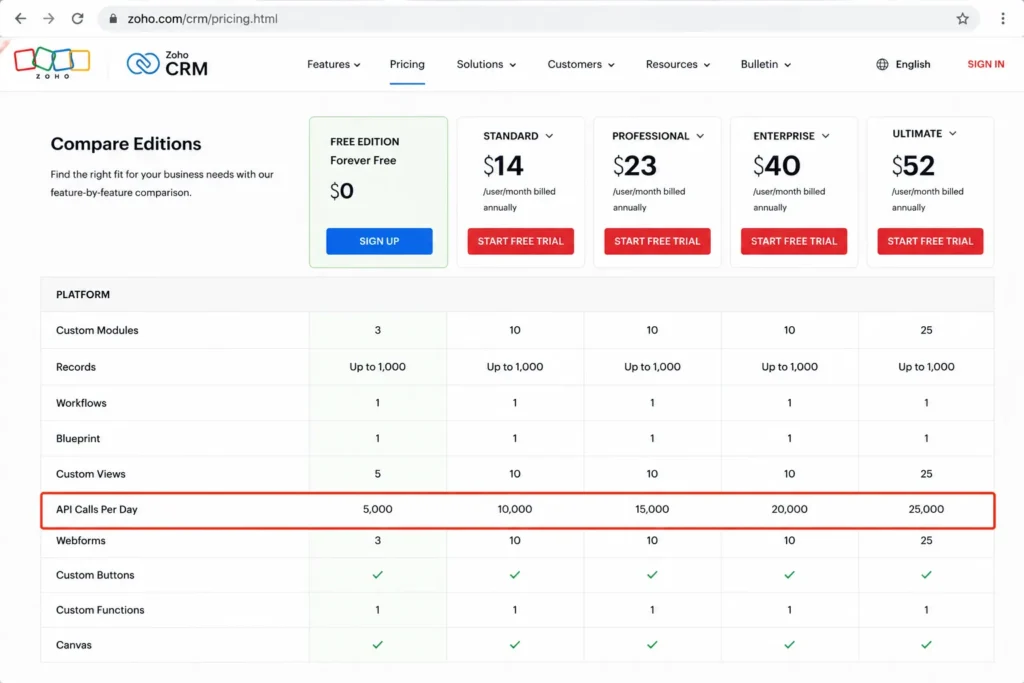Start free trial for Standard plan
1024x683 pixels.
520,241
